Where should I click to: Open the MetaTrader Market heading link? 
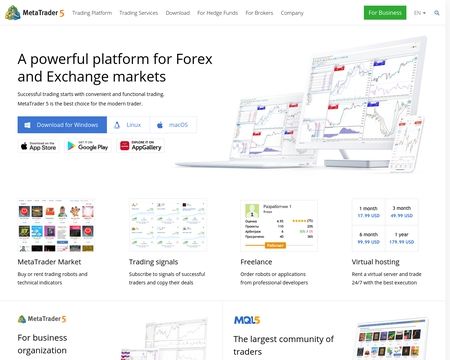pyautogui.click(x=49, y=262)
